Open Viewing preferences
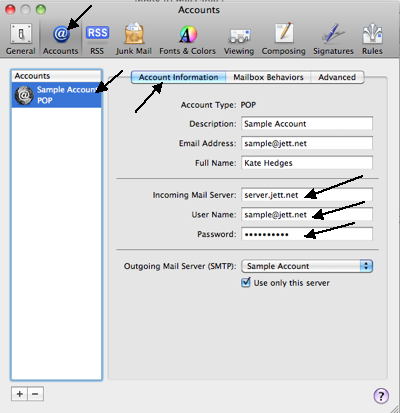 tap(239, 39)
